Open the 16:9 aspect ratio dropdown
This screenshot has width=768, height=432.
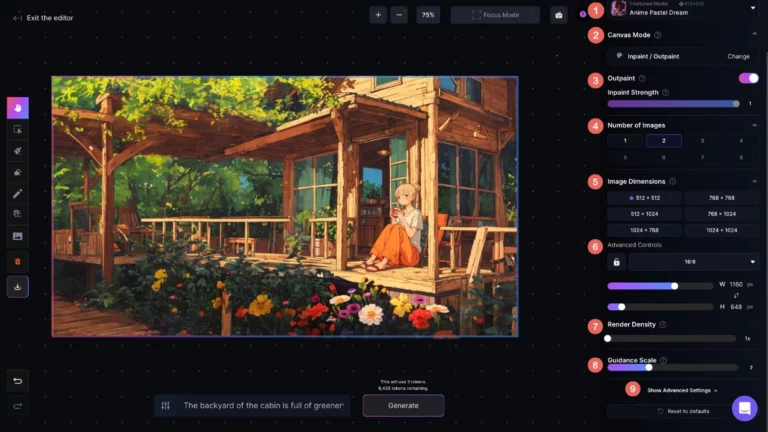693,262
